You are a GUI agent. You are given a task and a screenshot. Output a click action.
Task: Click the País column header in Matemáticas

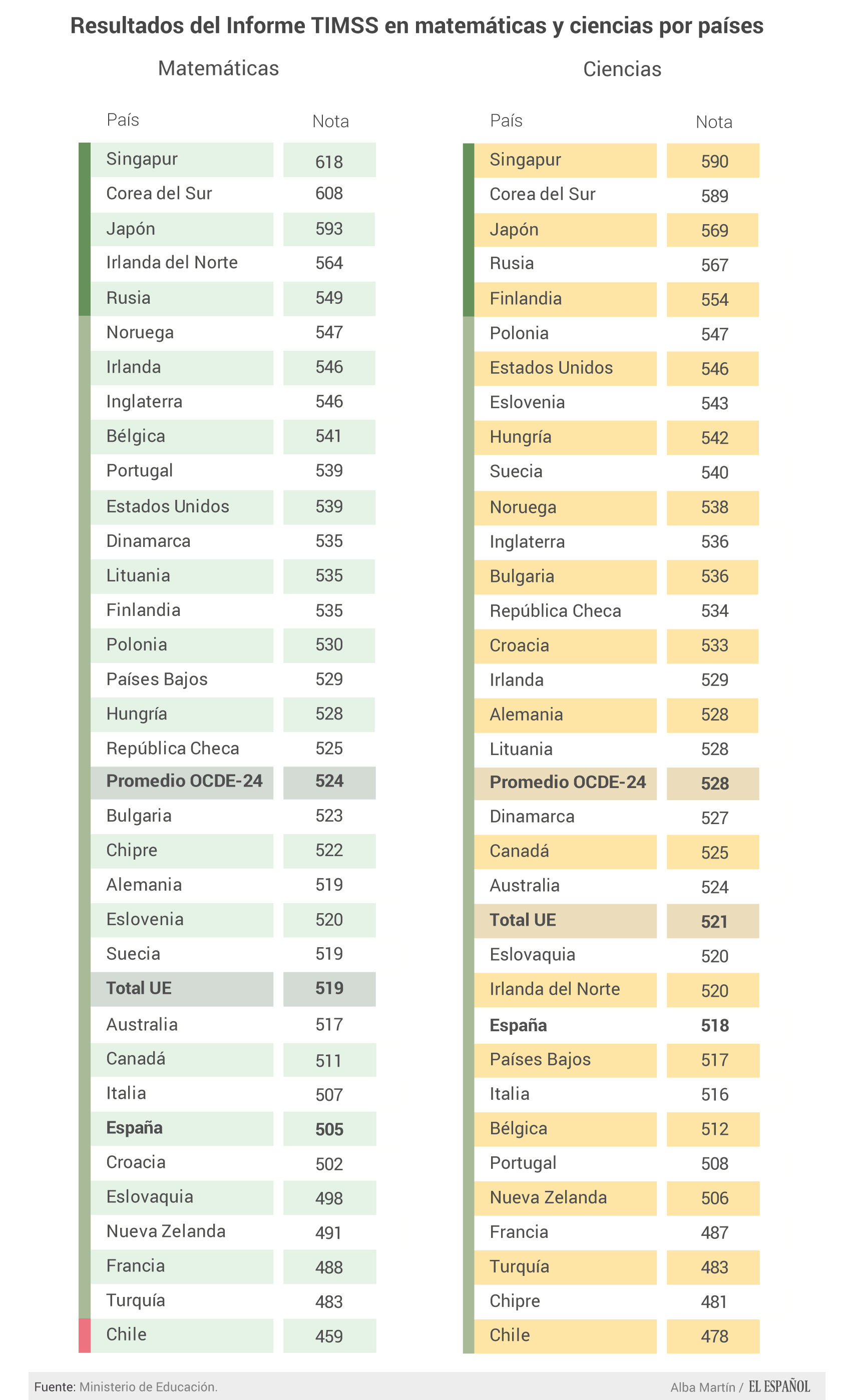123,120
